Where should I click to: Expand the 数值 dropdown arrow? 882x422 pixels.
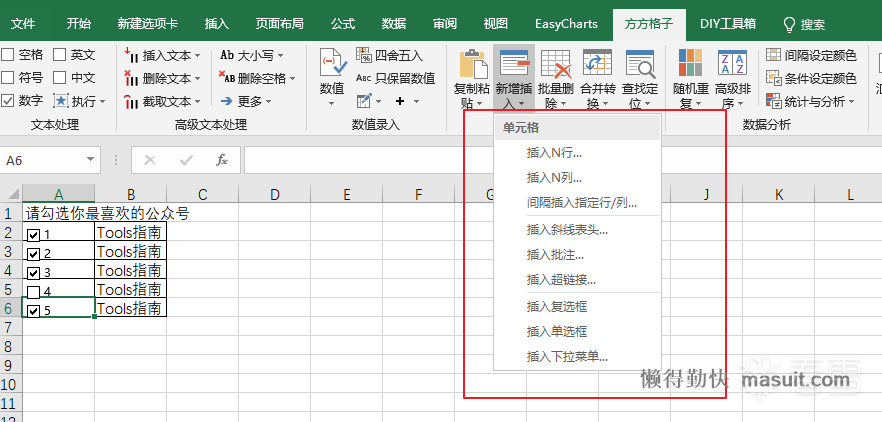coord(332,104)
